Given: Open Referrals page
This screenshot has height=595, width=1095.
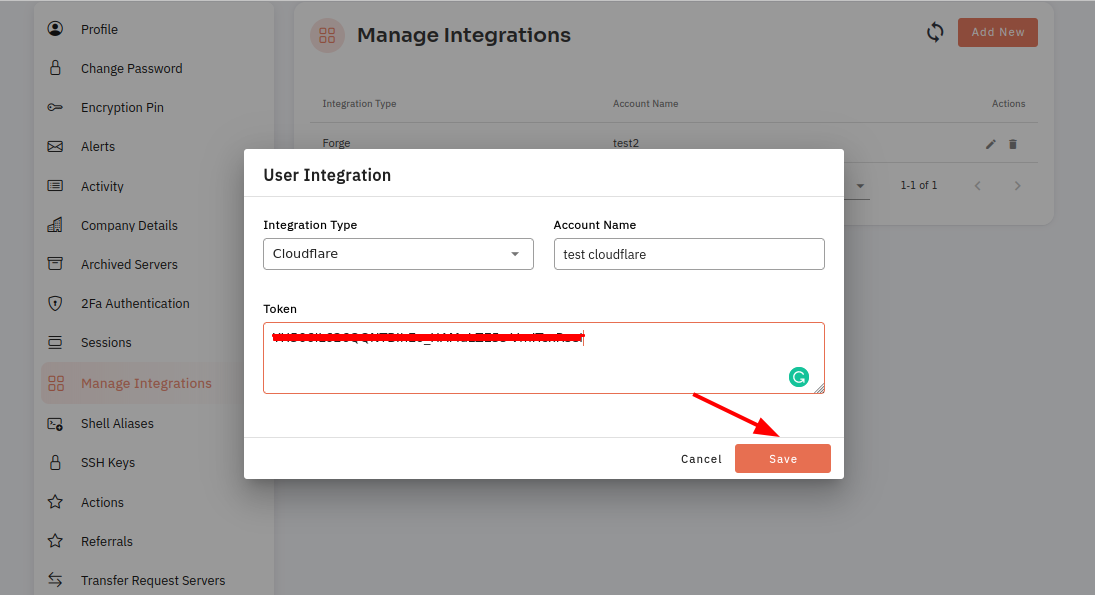Looking at the screenshot, I should tap(107, 541).
